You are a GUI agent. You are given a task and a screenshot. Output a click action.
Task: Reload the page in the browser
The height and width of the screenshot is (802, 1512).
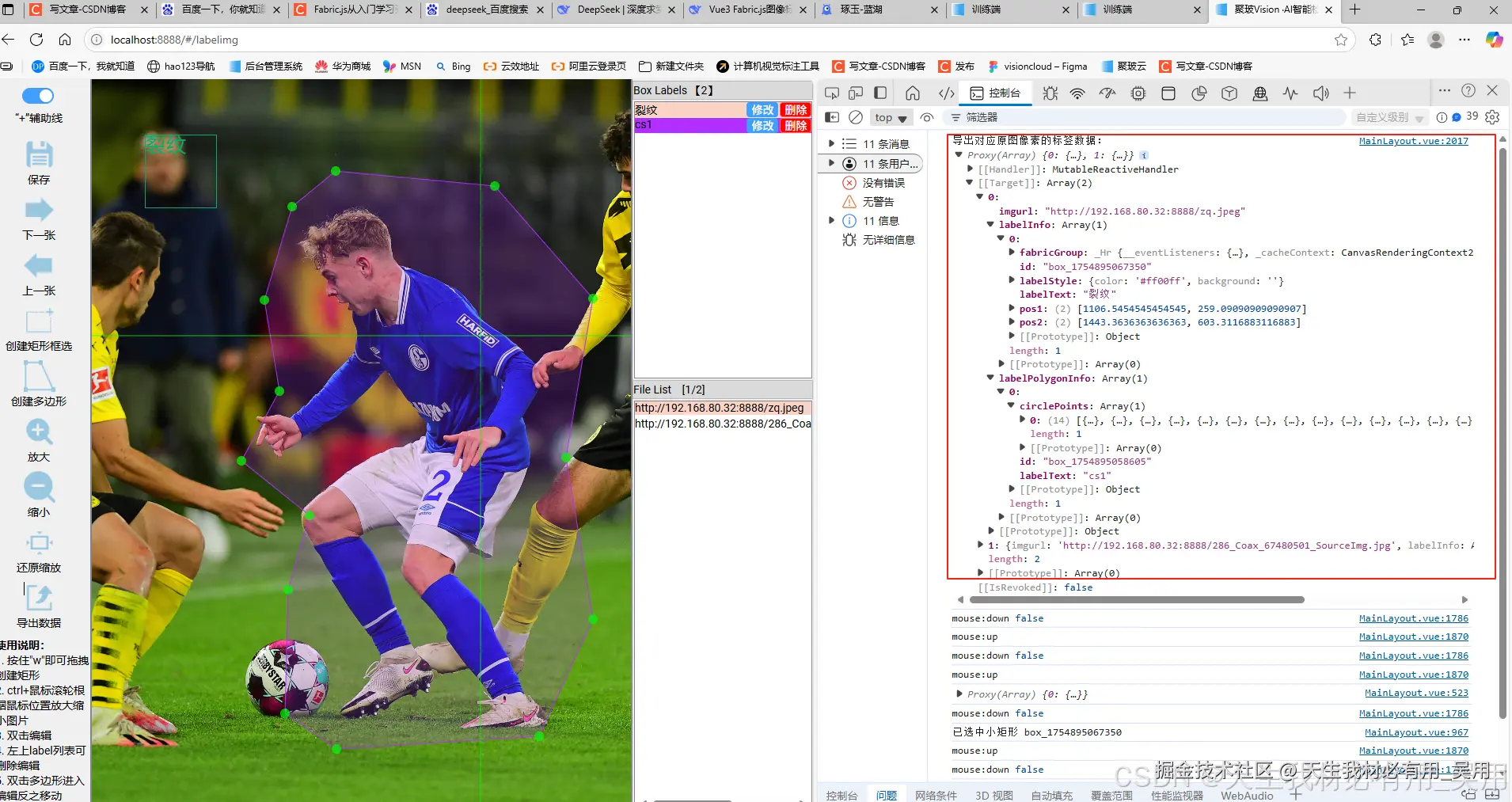click(x=36, y=40)
